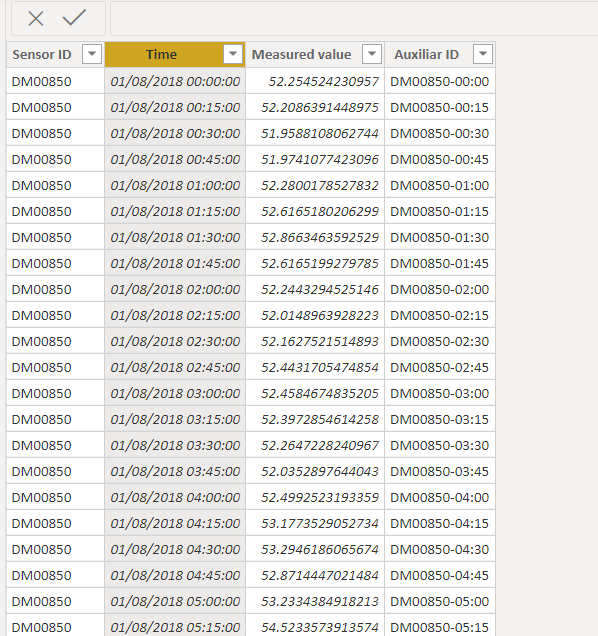This screenshot has width=598, height=636.
Task: Select measured value 52.0148963928223
Action: click(x=315, y=315)
